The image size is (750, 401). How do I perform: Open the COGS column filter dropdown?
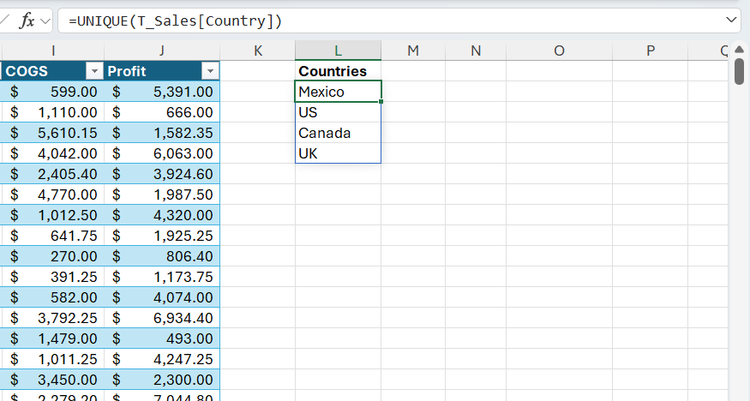94,71
